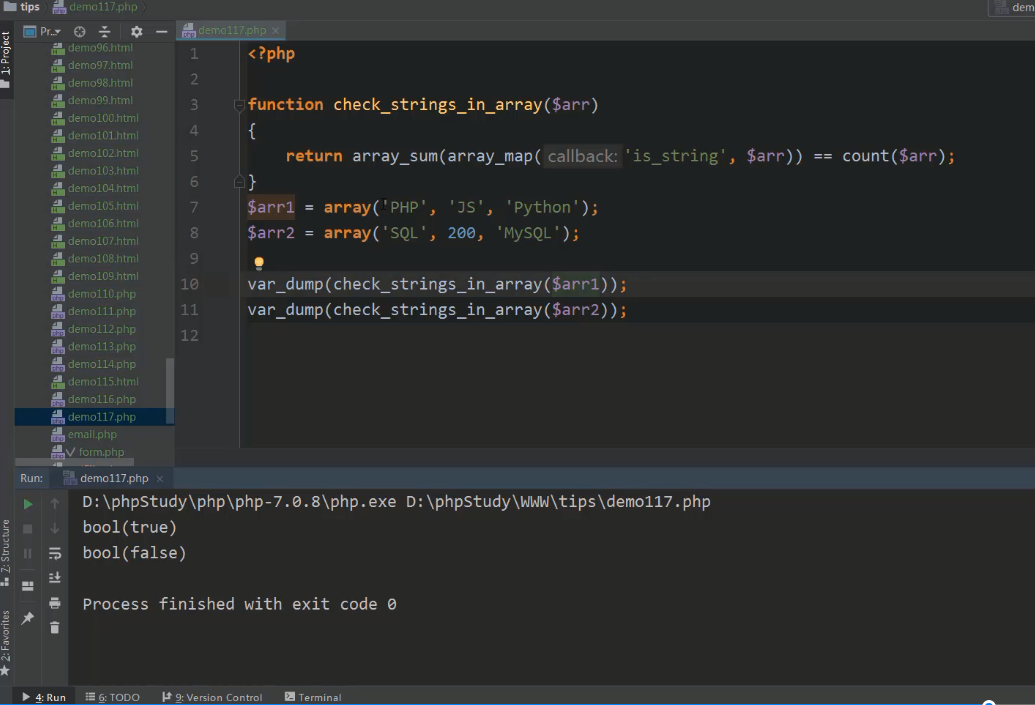Collapse all in Project panel
This screenshot has height=705, width=1035.
click(105, 32)
